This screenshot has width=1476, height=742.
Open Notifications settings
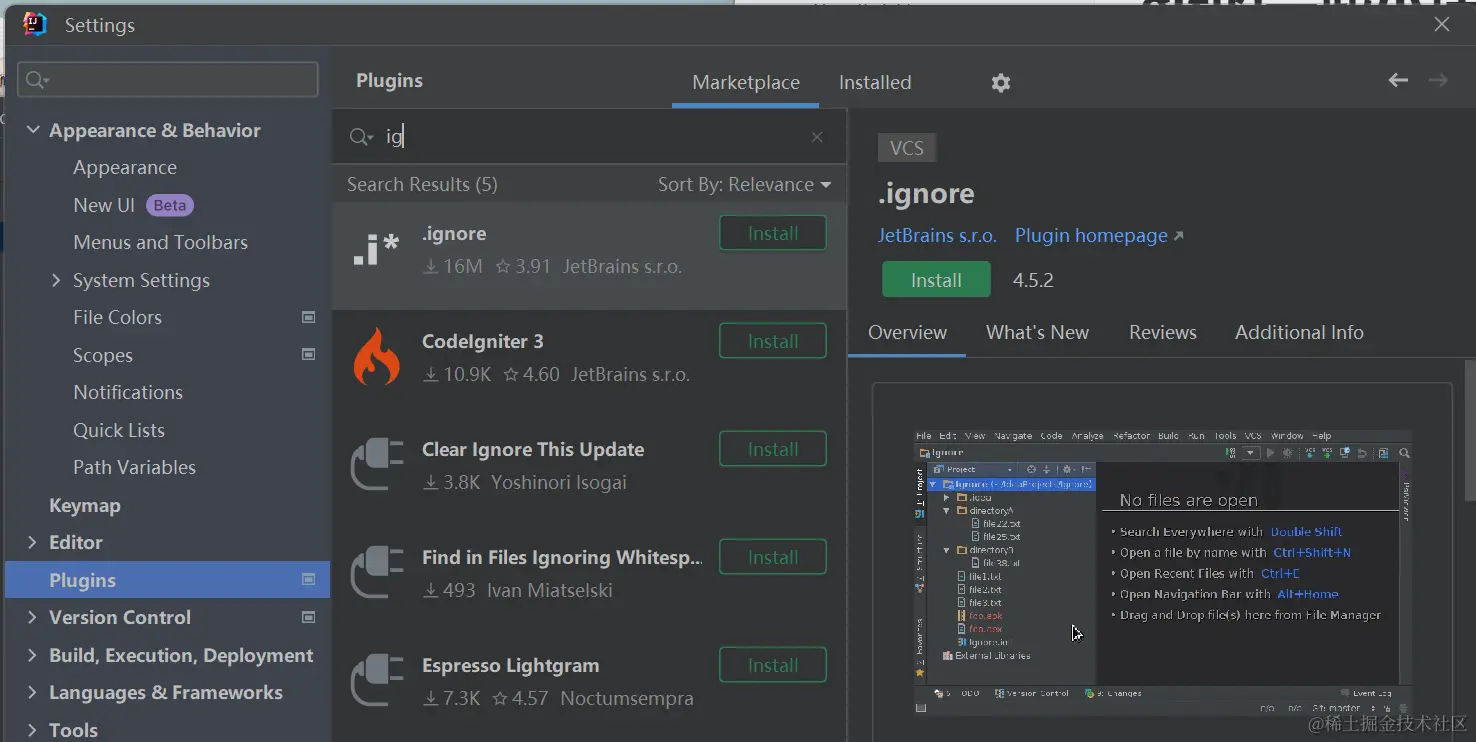[128, 392]
